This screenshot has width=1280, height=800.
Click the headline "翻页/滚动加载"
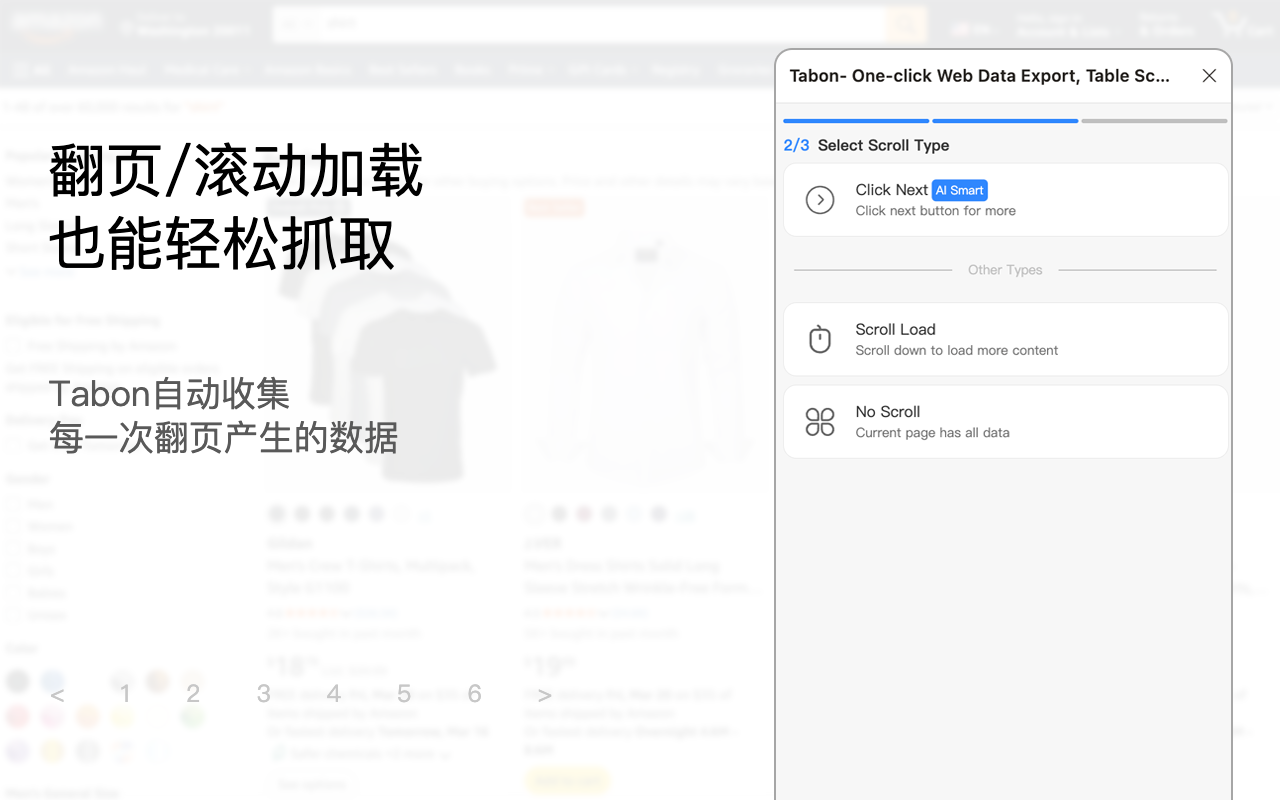coord(236,170)
